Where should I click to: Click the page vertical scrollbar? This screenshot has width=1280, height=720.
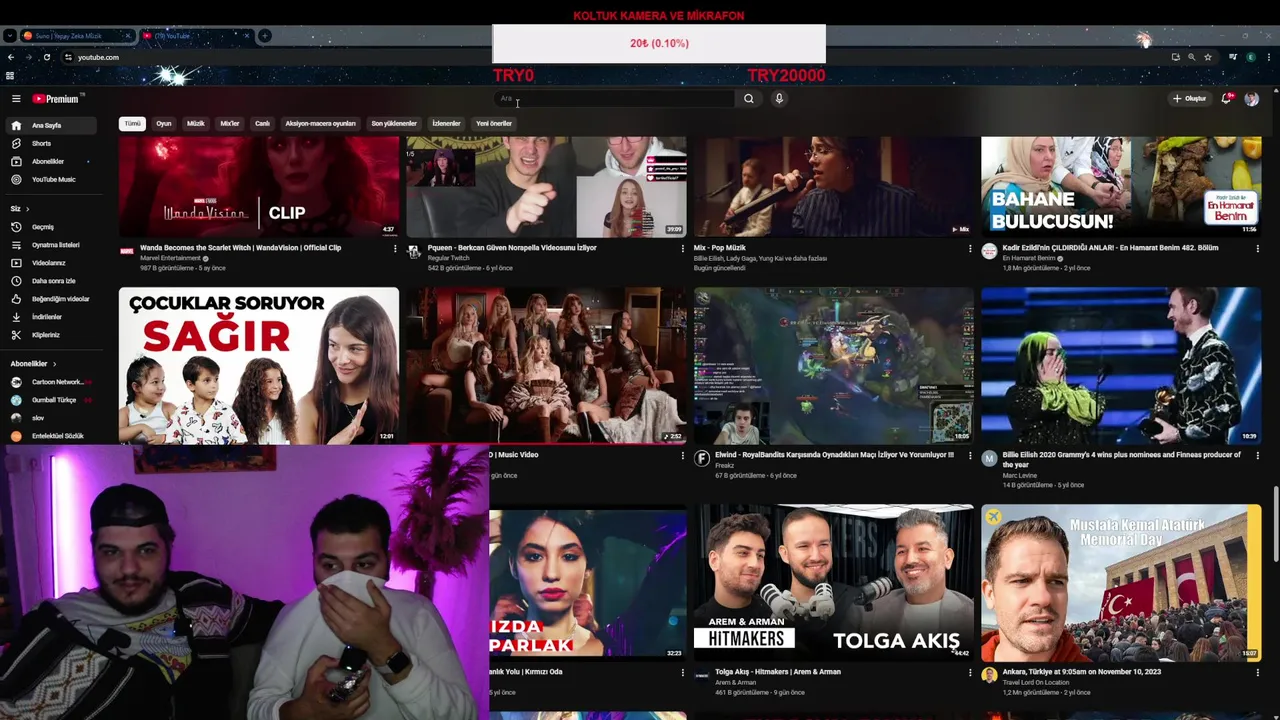tap(1275, 525)
